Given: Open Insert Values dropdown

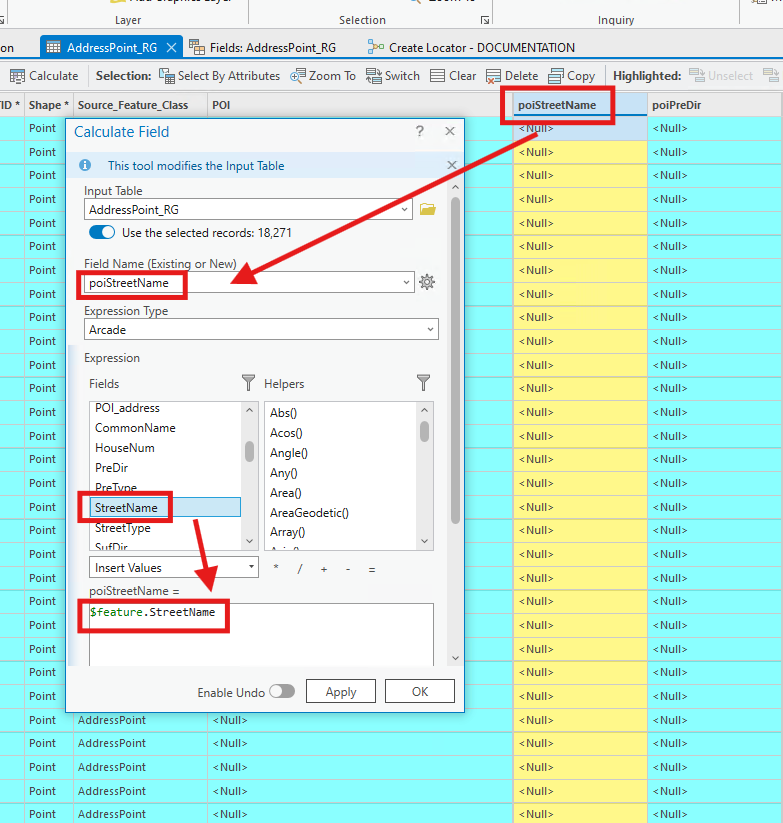Looking at the screenshot, I should pyautogui.click(x=251, y=567).
